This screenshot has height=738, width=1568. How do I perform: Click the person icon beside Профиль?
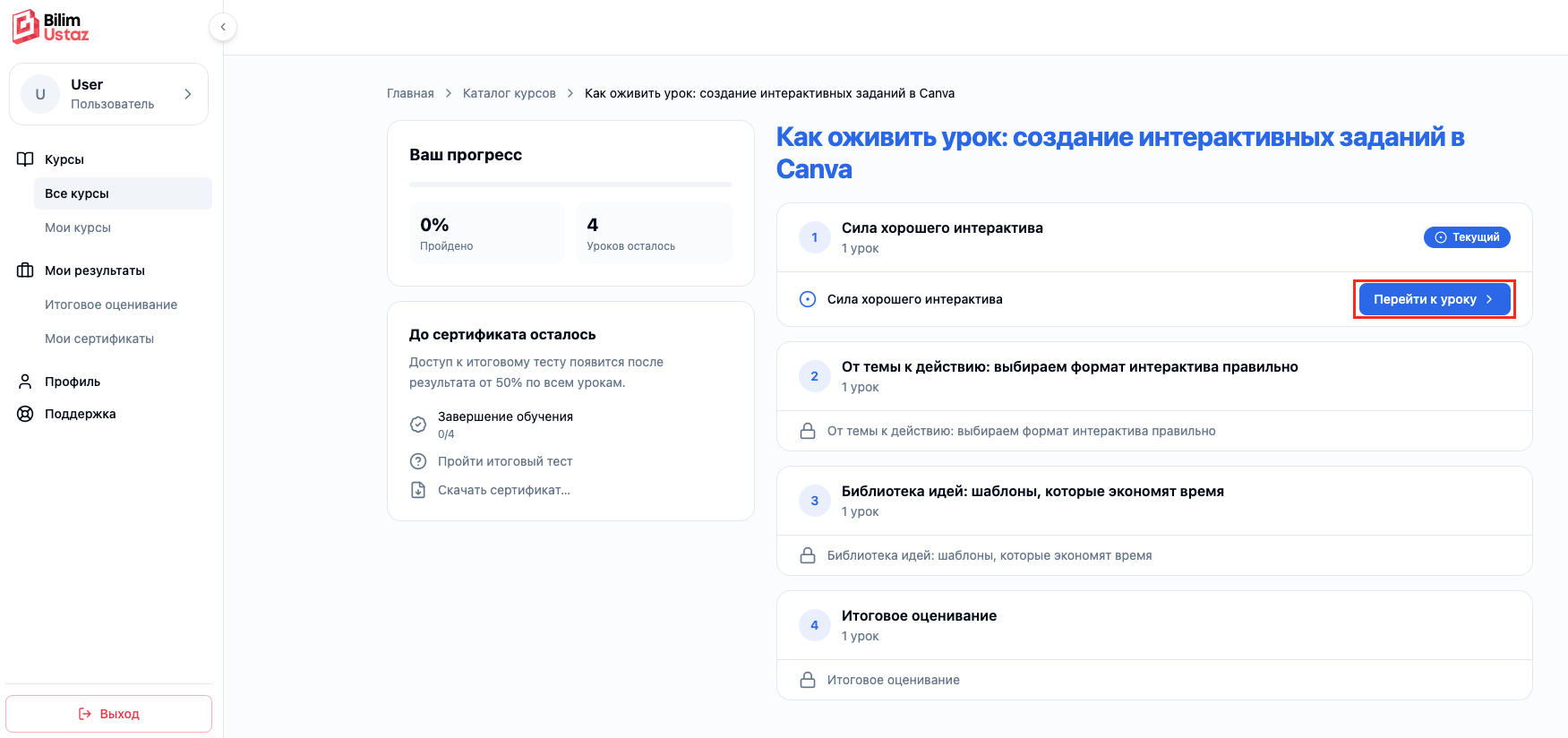[25, 382]
